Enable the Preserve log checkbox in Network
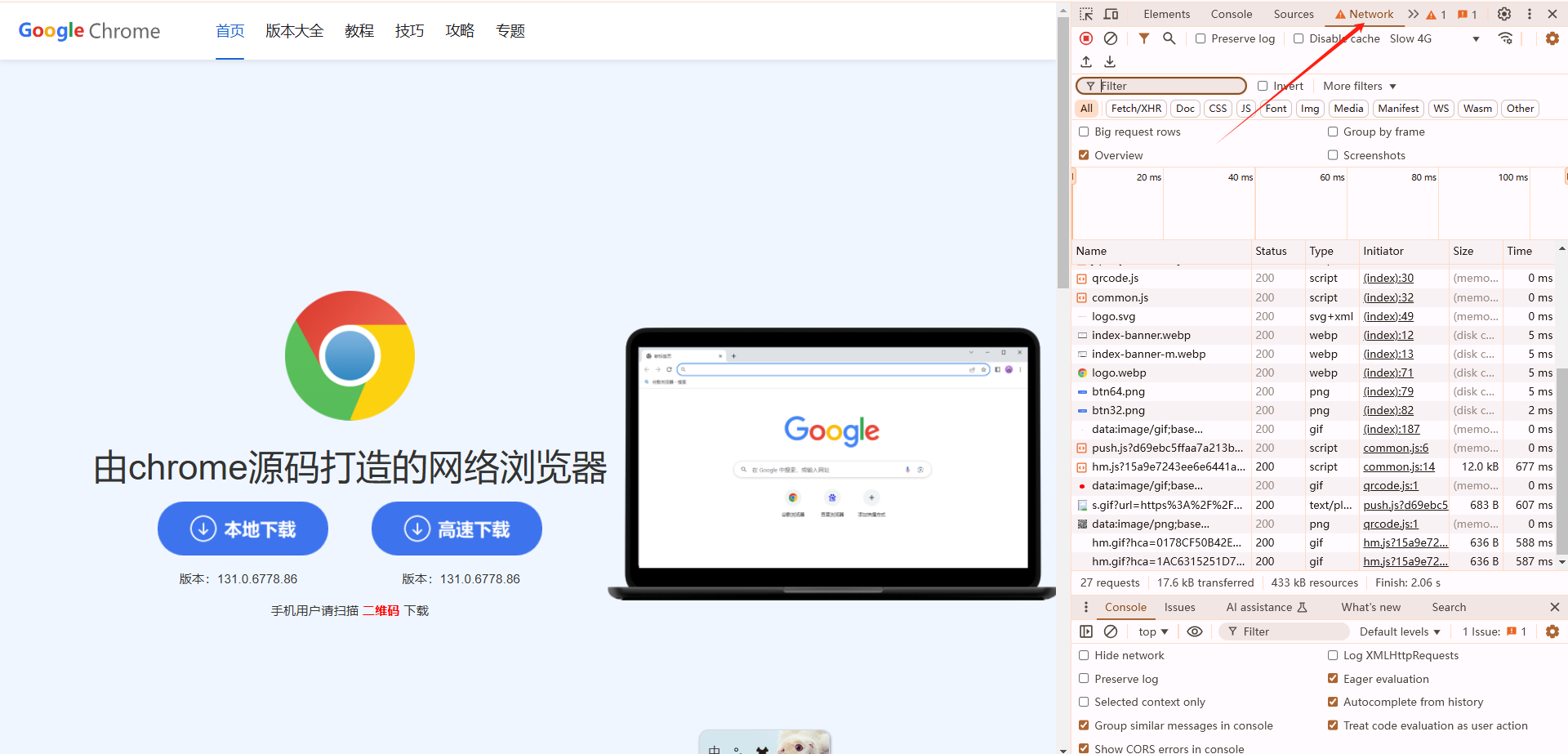Viewport: 1568px width, 754px height. pyautogui.click(x=1200, y=38)
